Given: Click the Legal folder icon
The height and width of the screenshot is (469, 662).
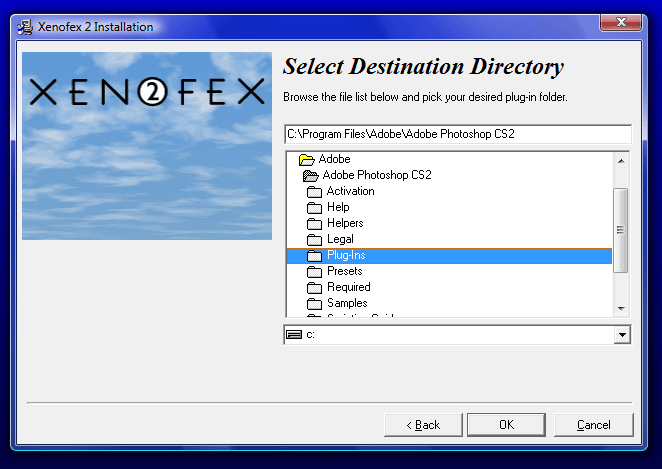Looking at the screenshot, I should click(x=314, y=240).
